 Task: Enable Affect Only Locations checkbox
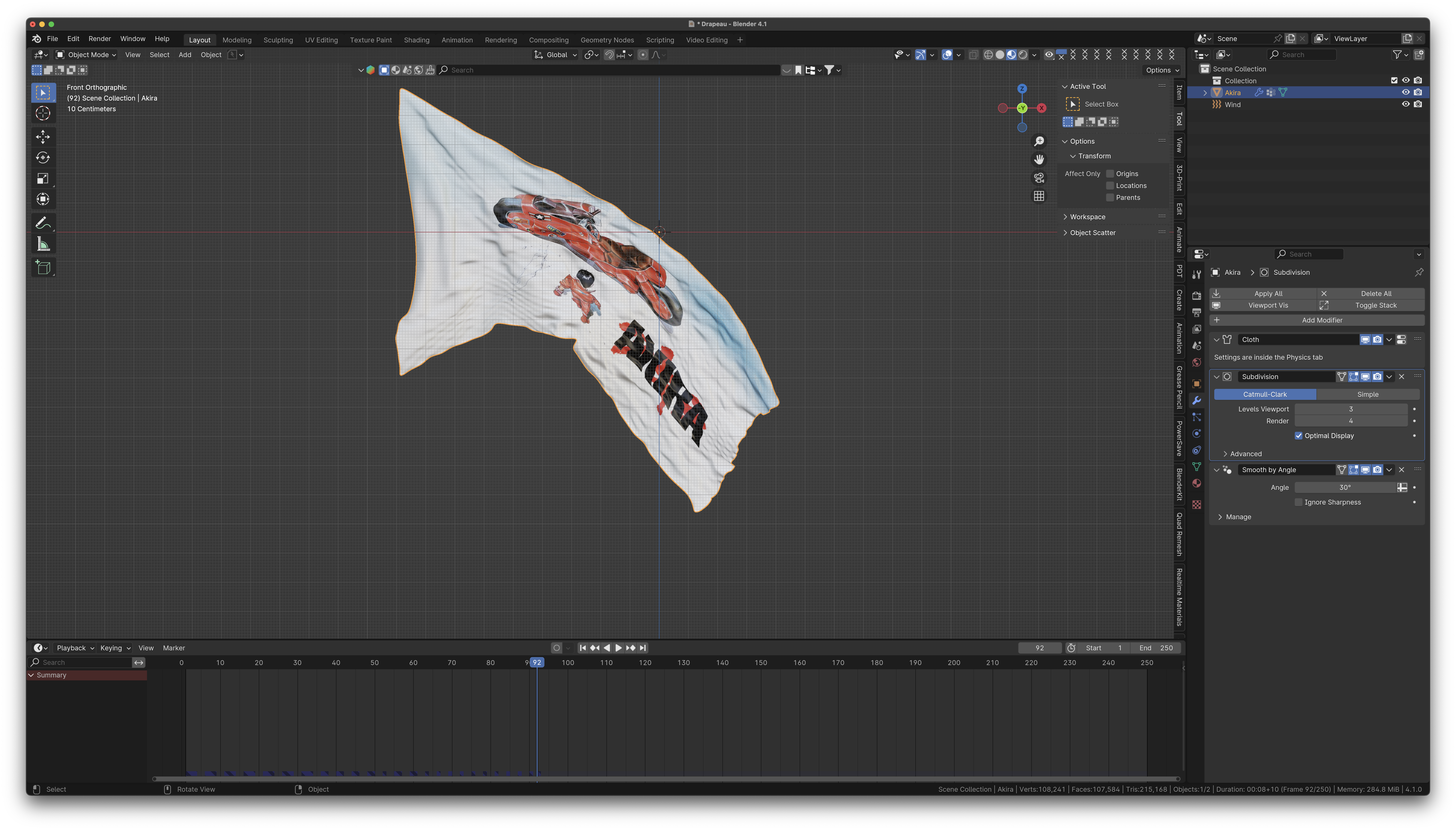[x=1110, y=186]
